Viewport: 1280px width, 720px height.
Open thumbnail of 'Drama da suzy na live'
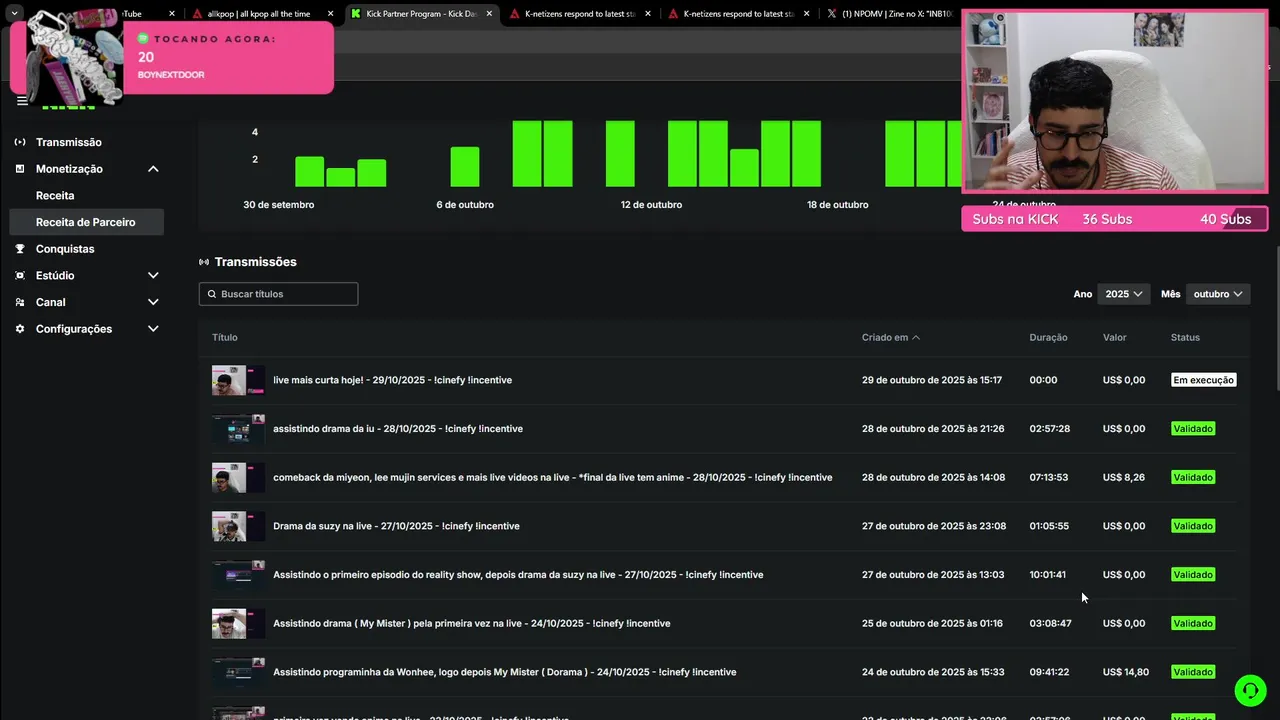point(238,526)
